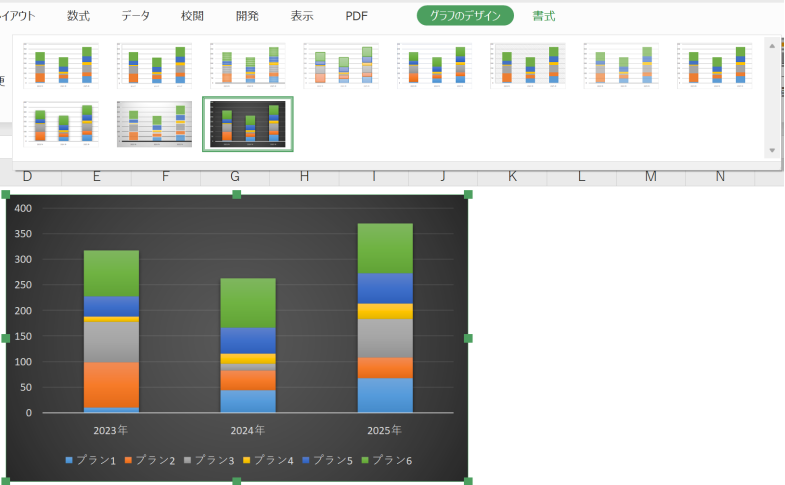
Task: Click the chart's top-center resize handle
Action: (x=237, y=194)
